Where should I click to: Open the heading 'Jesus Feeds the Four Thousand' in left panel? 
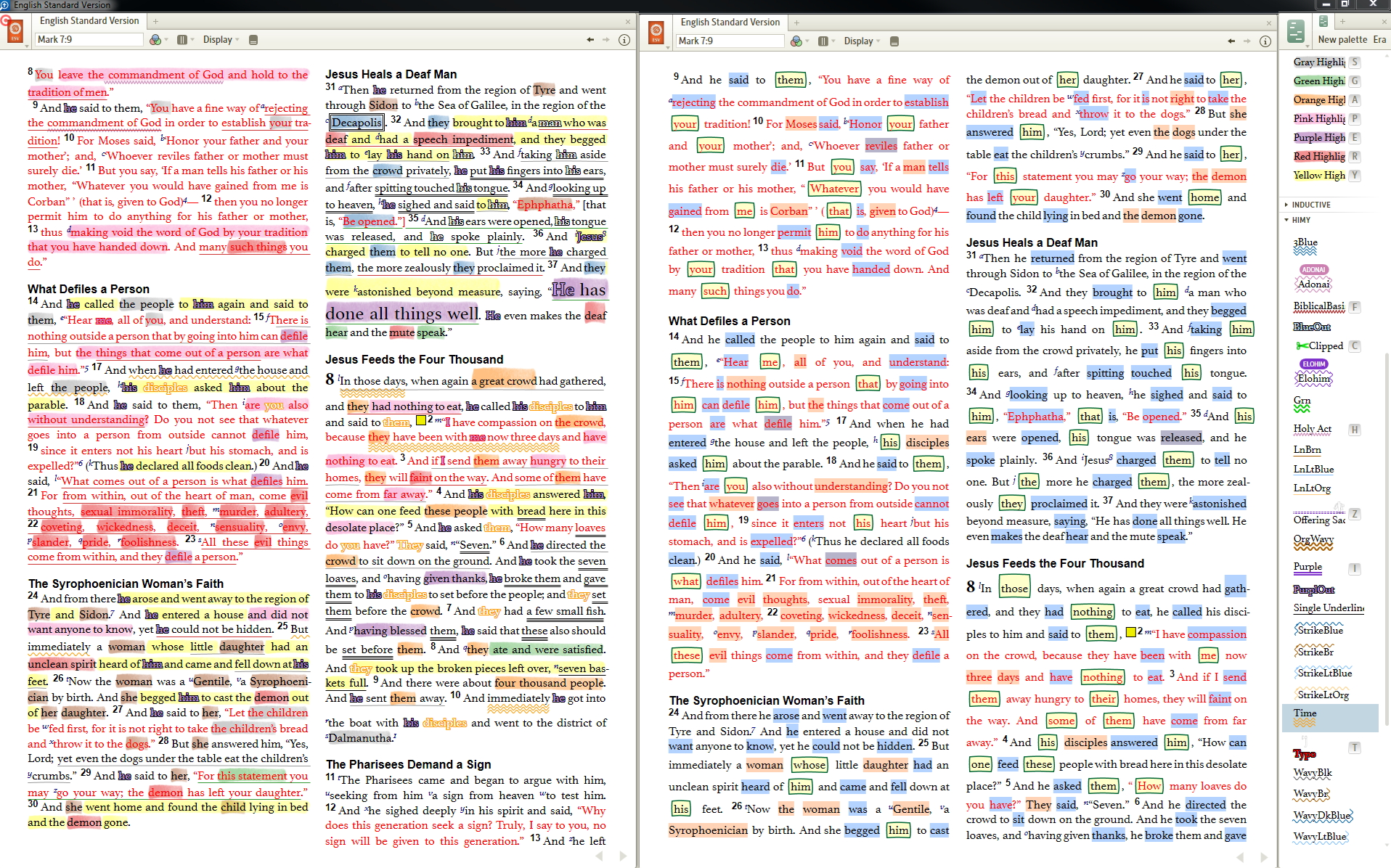pyautogui.click(x=414, y=360)
